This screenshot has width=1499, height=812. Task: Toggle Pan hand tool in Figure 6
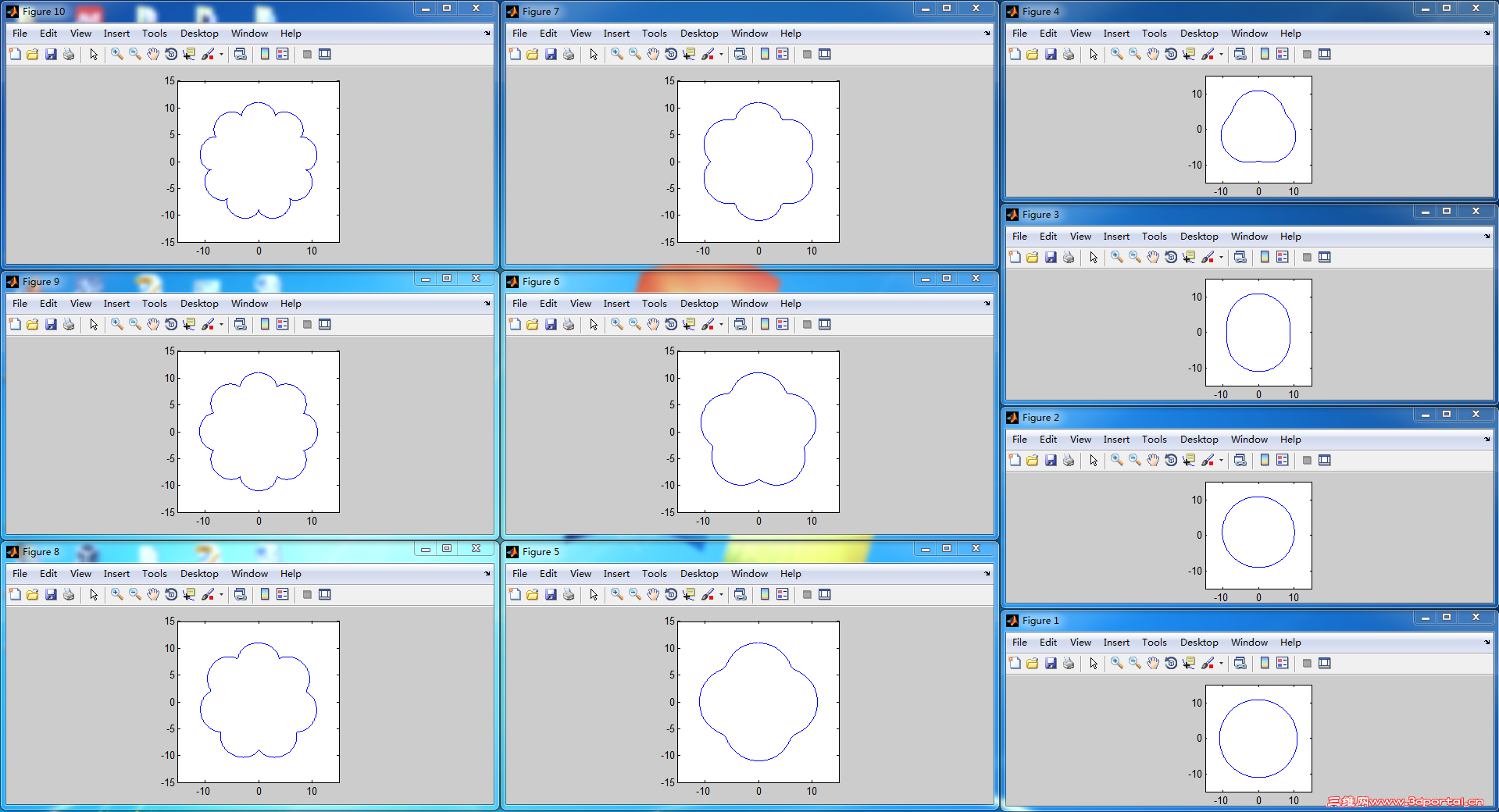[x=653, y=324]
